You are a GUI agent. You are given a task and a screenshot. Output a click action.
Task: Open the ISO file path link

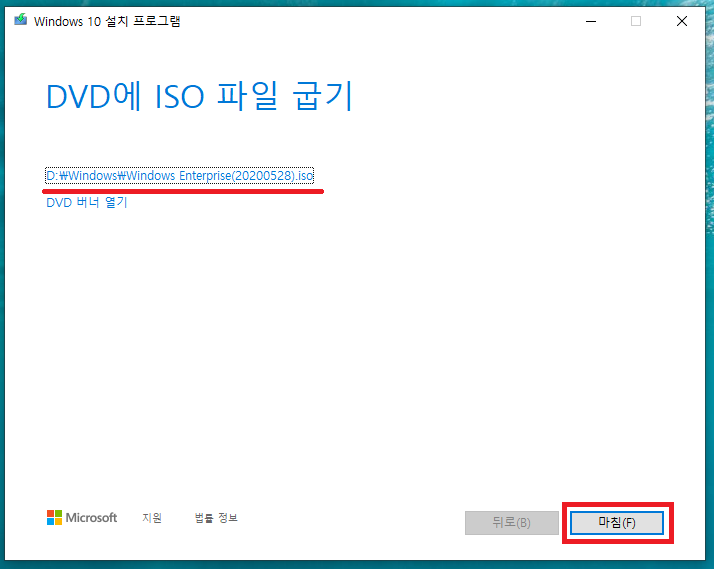click(179, 176)
